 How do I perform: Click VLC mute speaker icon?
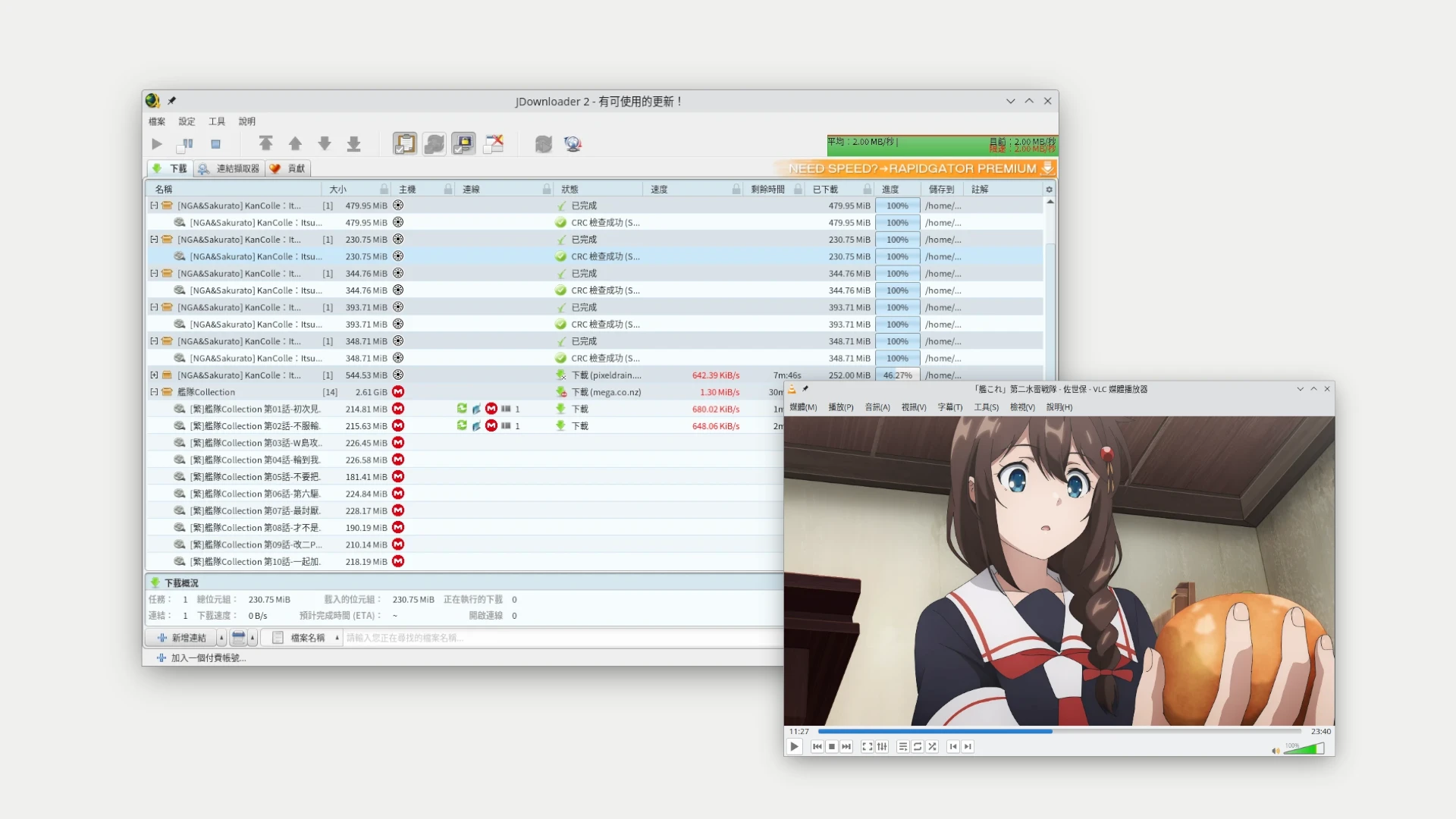point(1275,751)
